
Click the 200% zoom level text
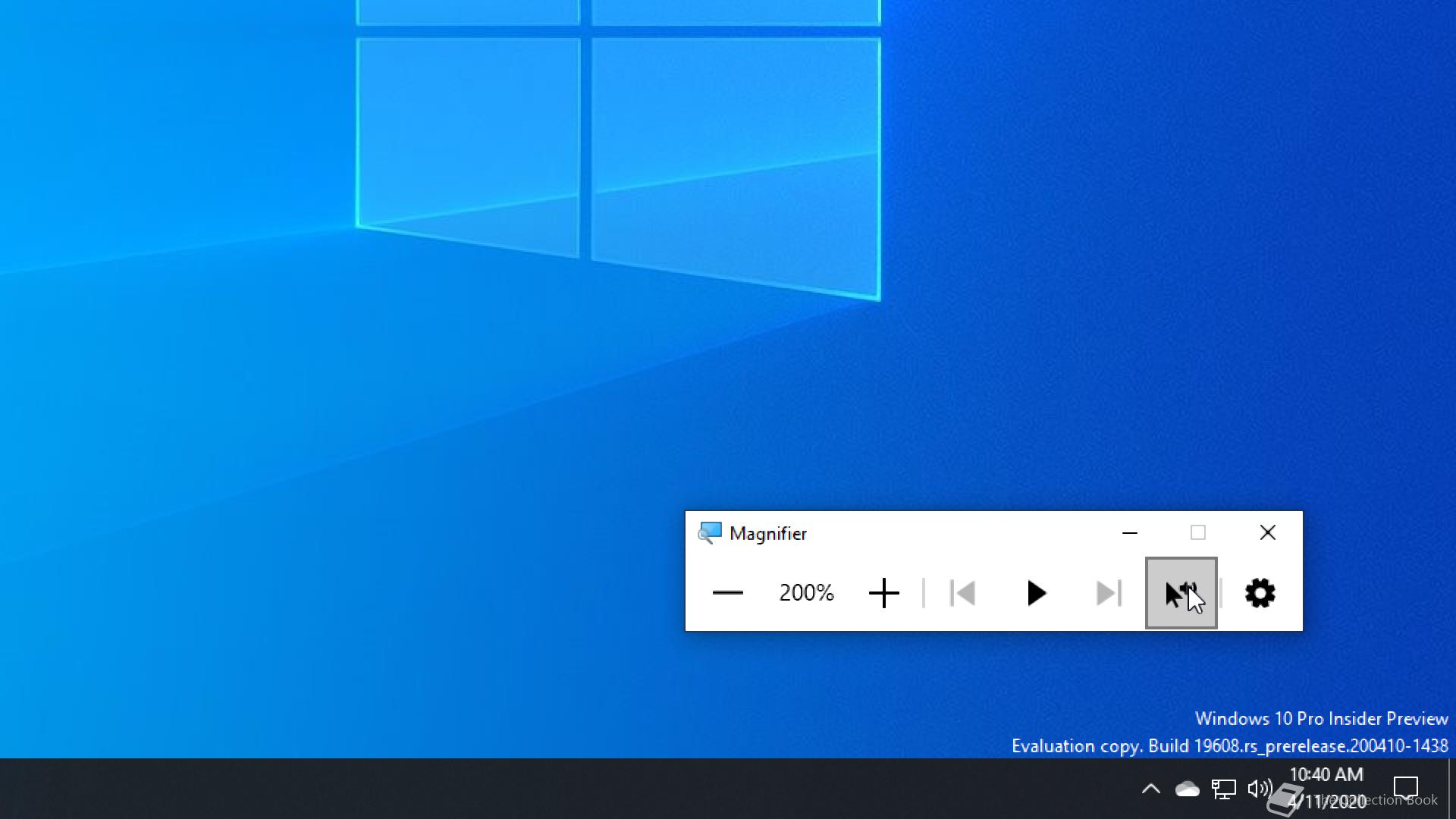806,592
